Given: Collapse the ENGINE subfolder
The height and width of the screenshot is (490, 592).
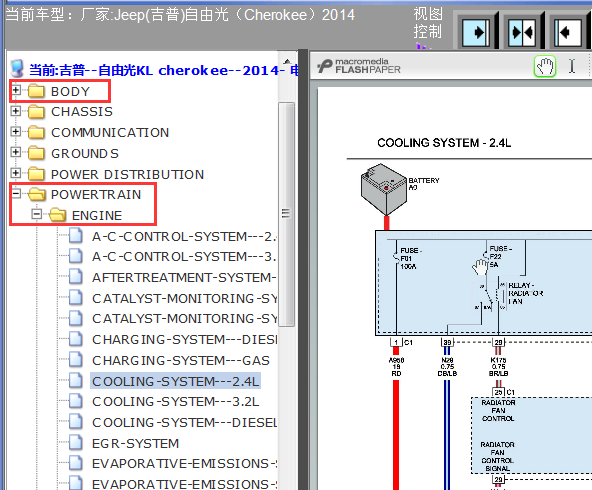Looking at the screenshot, I should pos(36,214).
